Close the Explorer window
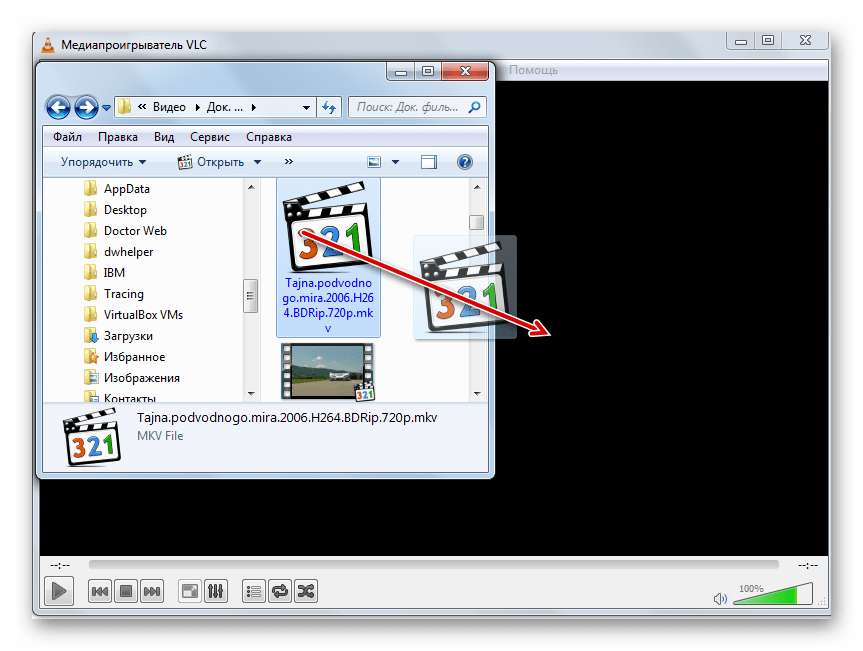This screenshot has width=863, height=651. pyautogui.click(x=465, y=71)
